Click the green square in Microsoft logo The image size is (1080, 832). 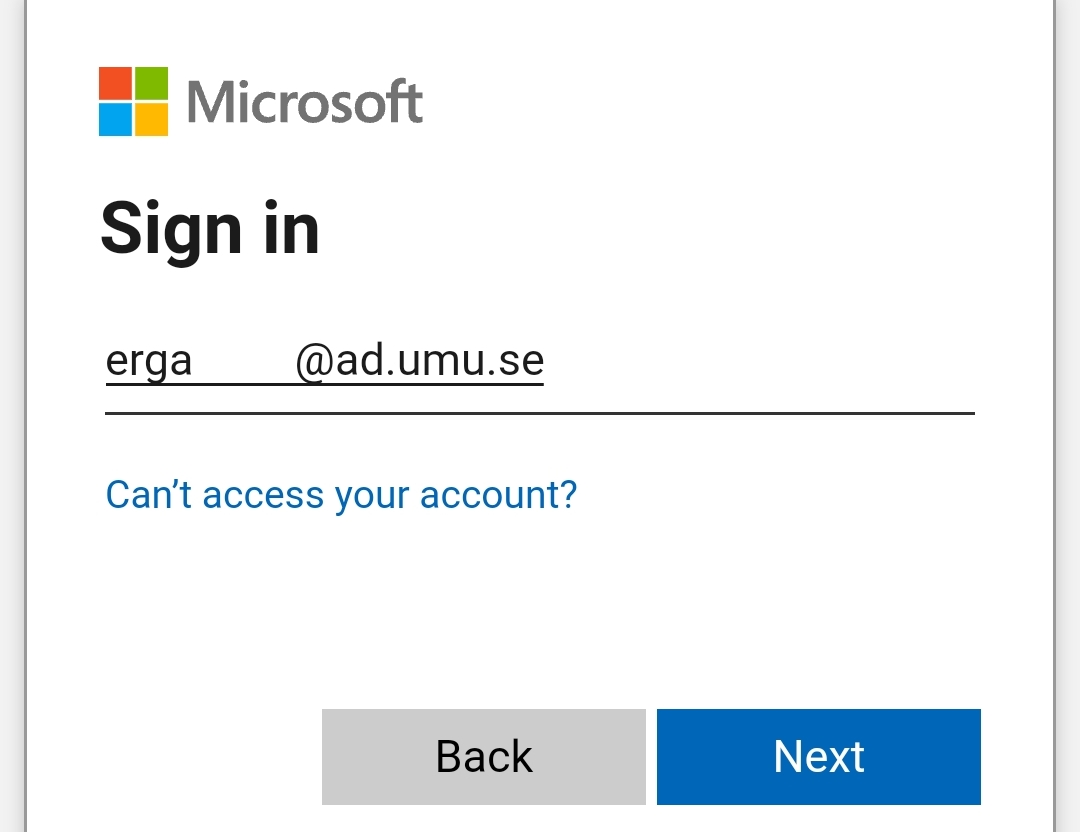(152, 83)
